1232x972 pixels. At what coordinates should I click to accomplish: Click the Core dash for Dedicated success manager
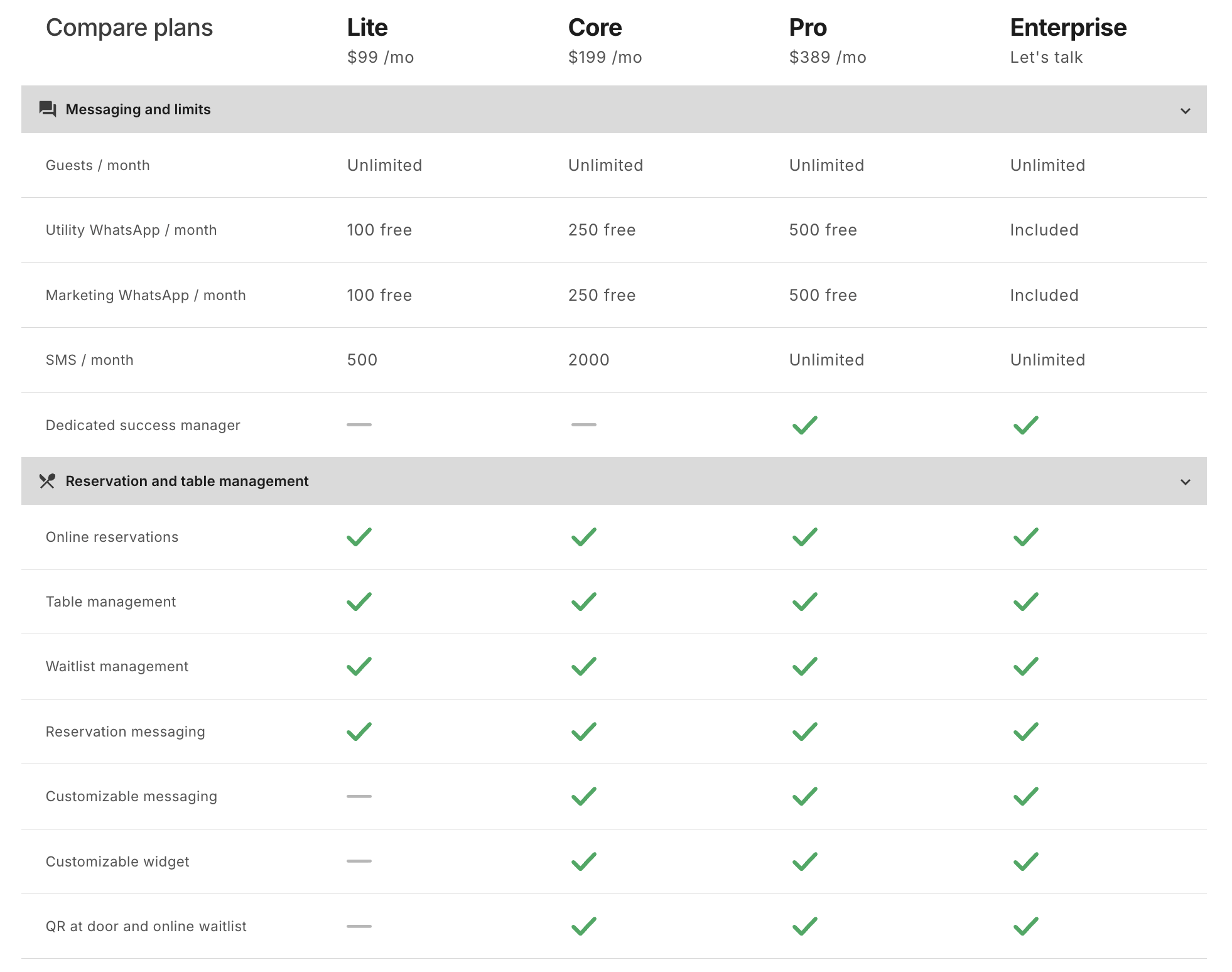(583, 425)
